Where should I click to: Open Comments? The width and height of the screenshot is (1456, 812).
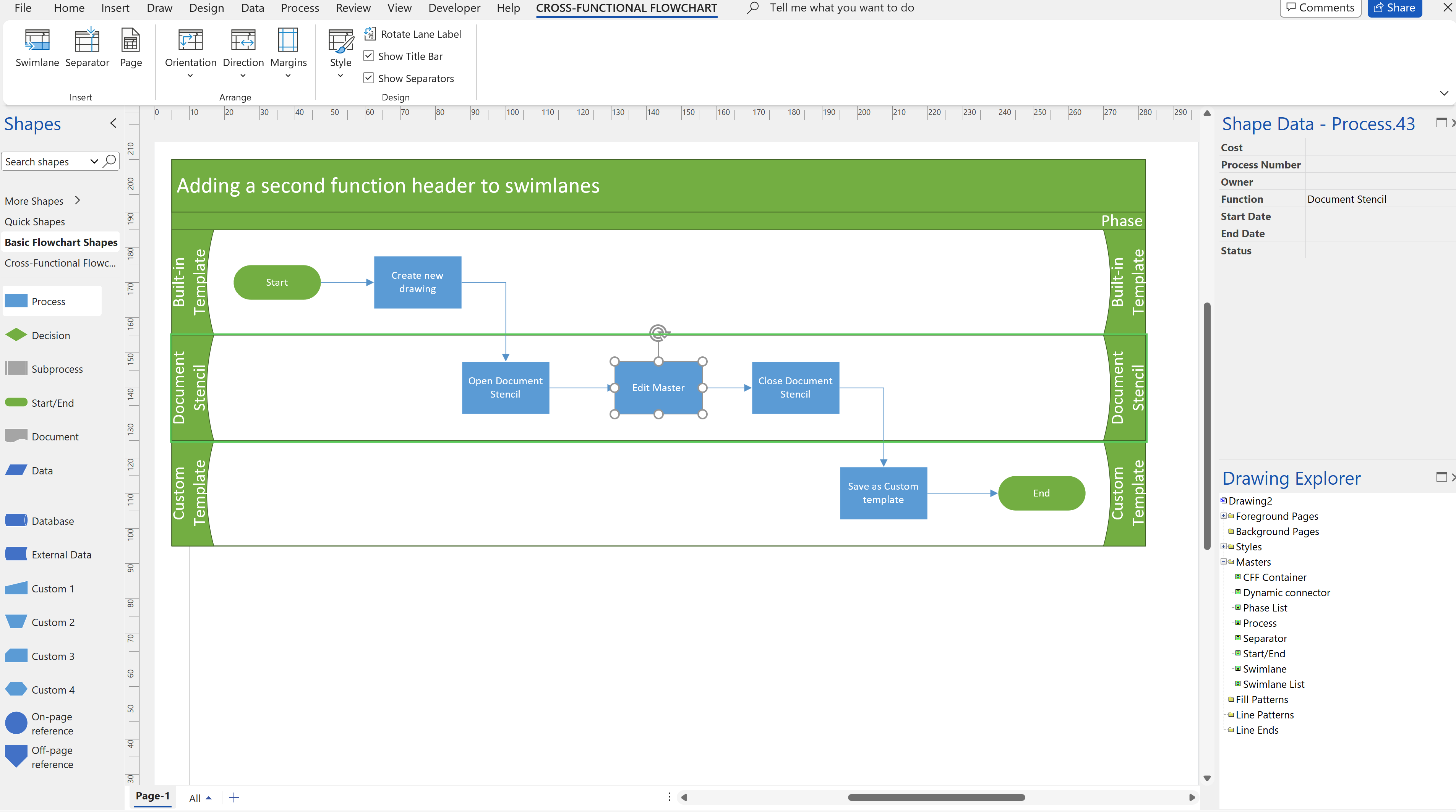click(1320, 7)
